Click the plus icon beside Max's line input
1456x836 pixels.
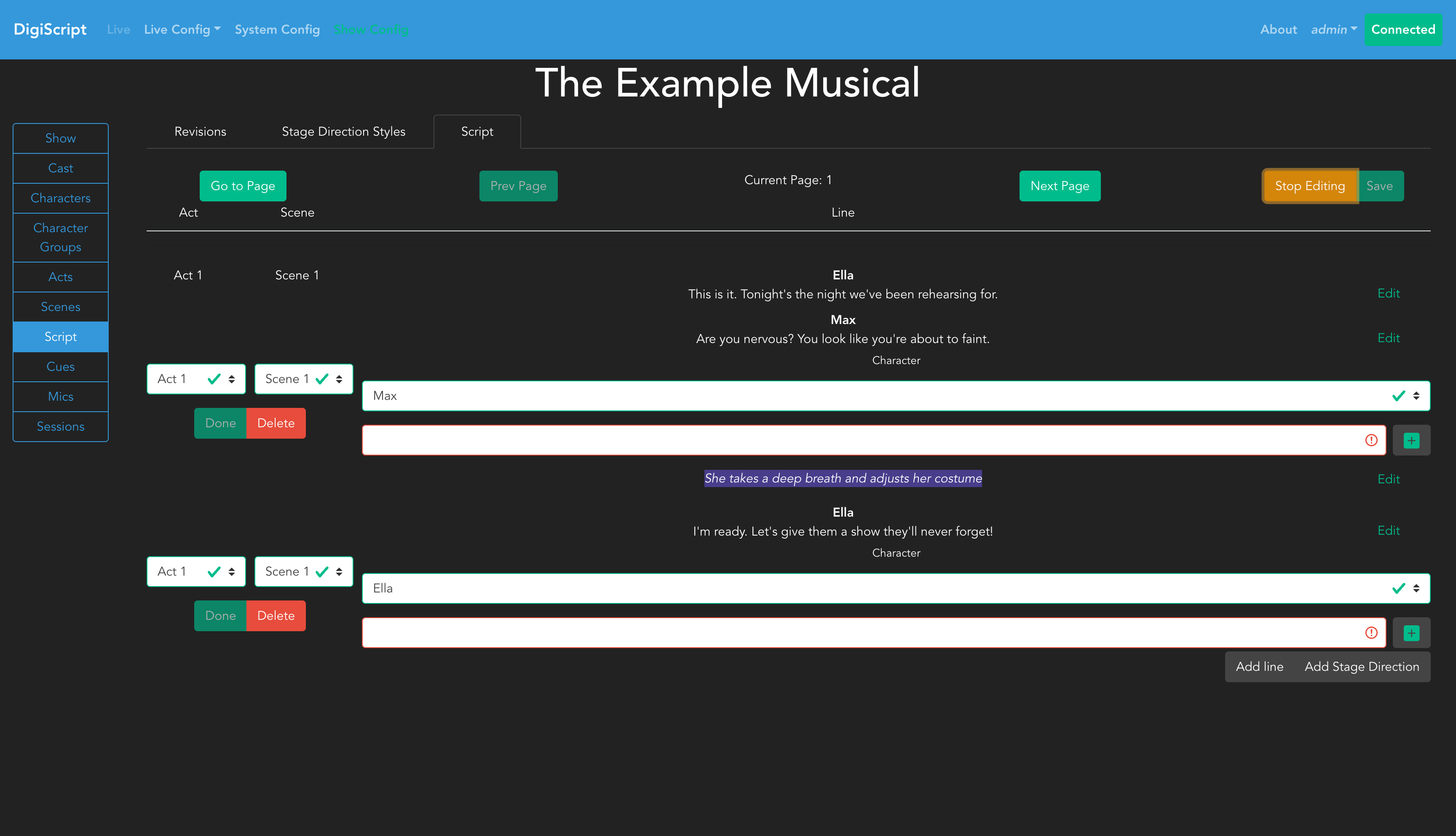pos(1411,440)
